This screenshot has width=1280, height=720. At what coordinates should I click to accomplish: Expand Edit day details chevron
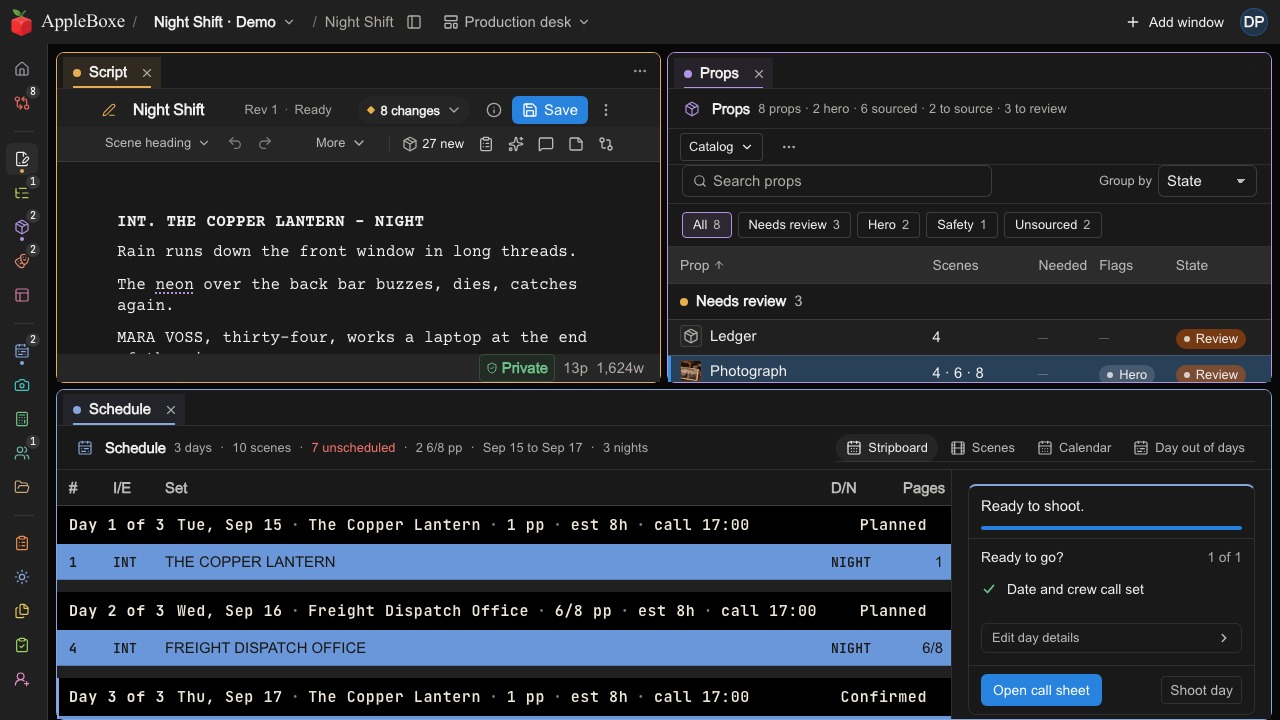1224,638
